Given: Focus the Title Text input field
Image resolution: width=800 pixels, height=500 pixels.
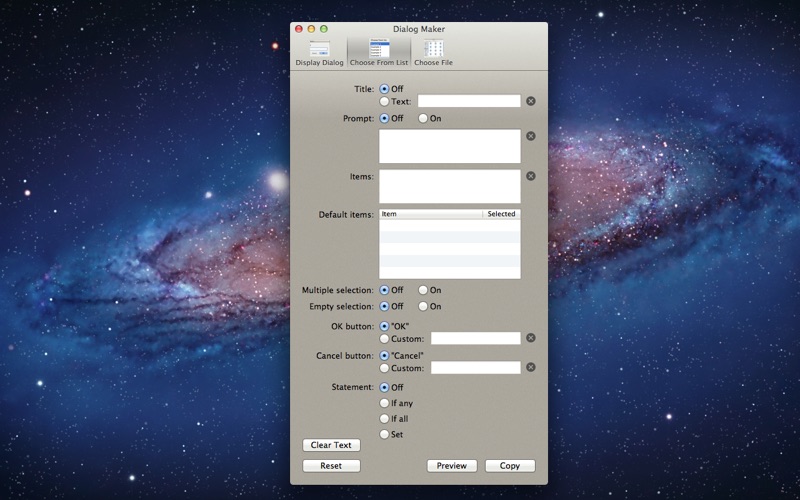Looking at the screenshot, I should tap(469, 101).
